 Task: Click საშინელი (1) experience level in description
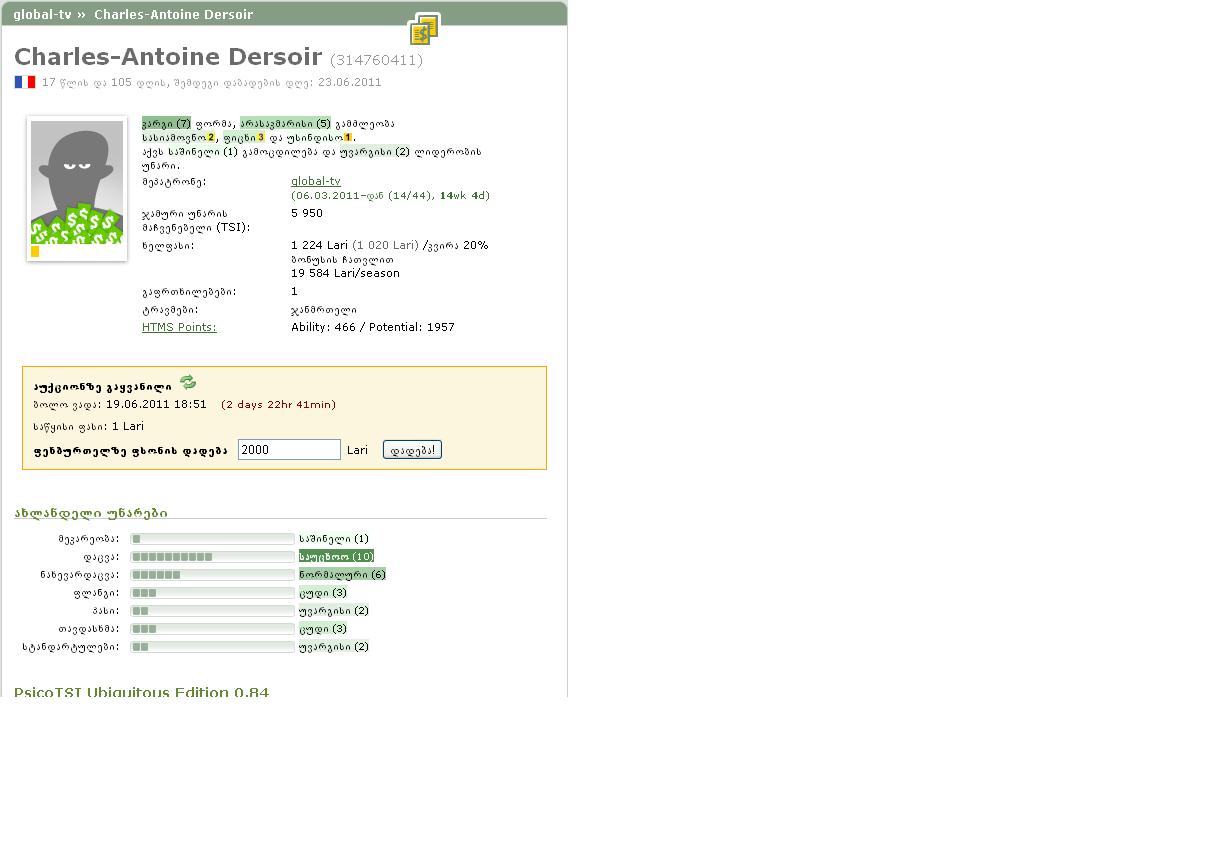click(x=205, y=152)
